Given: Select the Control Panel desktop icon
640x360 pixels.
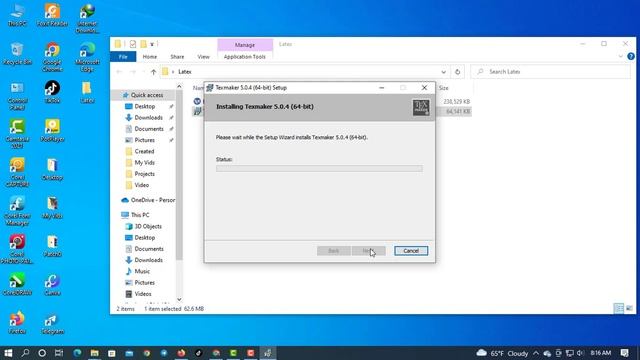Looking at the screenshot, I should (x=17, y=96).
